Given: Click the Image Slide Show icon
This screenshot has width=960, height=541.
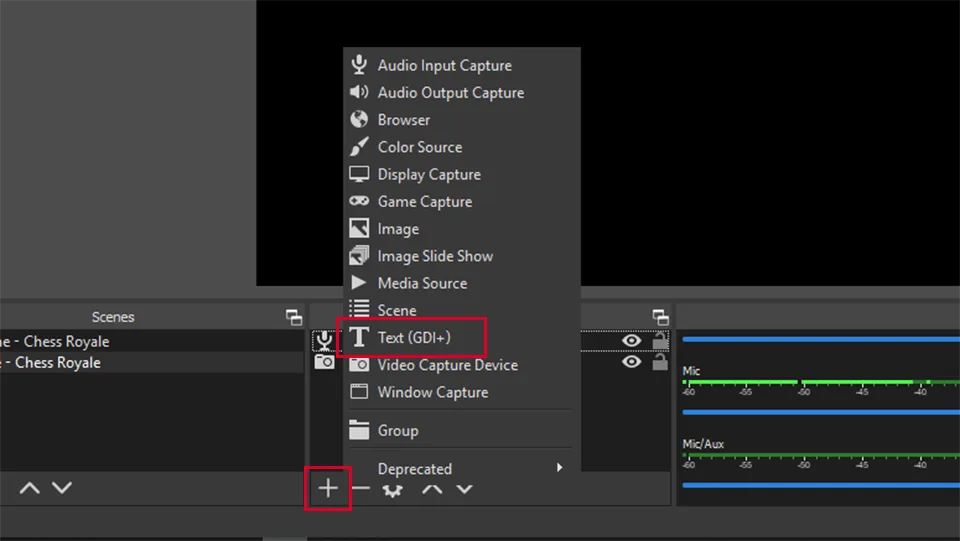Looking at the screenshot, I should 359,255.
